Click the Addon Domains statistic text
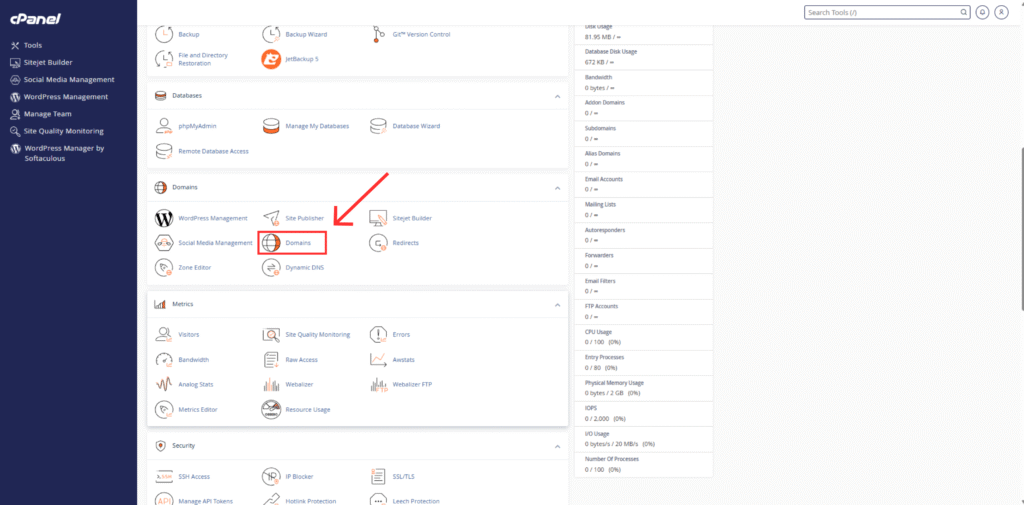The height and width of the screenshot is (505, 1024). click(x=605, y=103)
